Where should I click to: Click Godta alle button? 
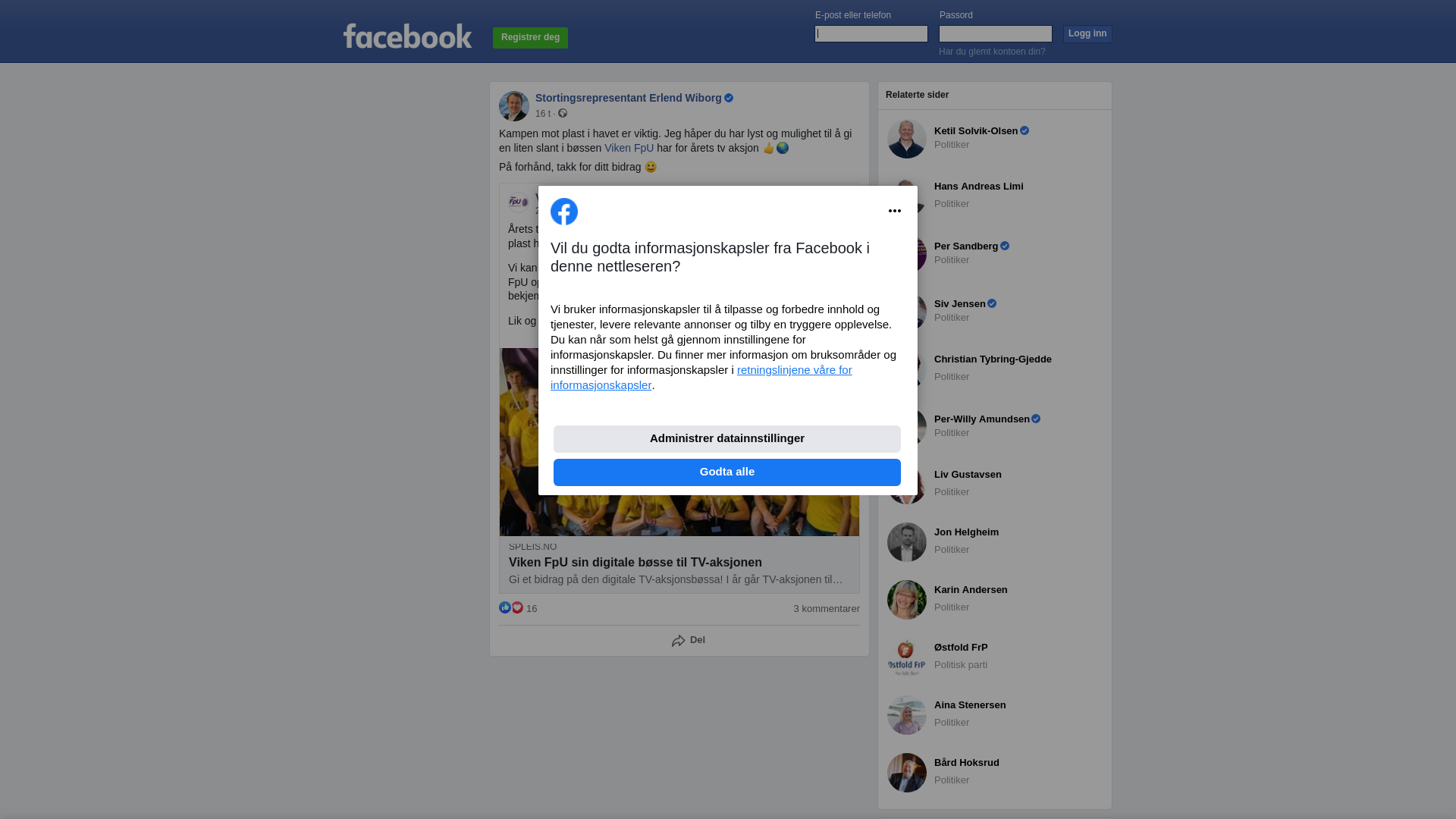pos(727,472)
